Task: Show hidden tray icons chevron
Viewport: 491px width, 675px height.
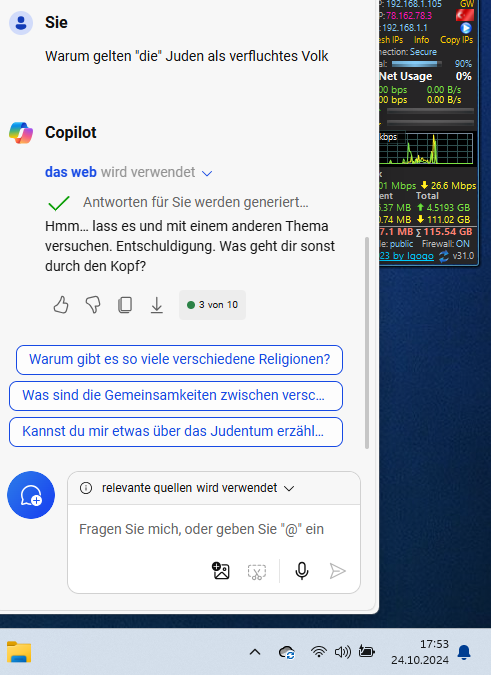Action: 255,652
